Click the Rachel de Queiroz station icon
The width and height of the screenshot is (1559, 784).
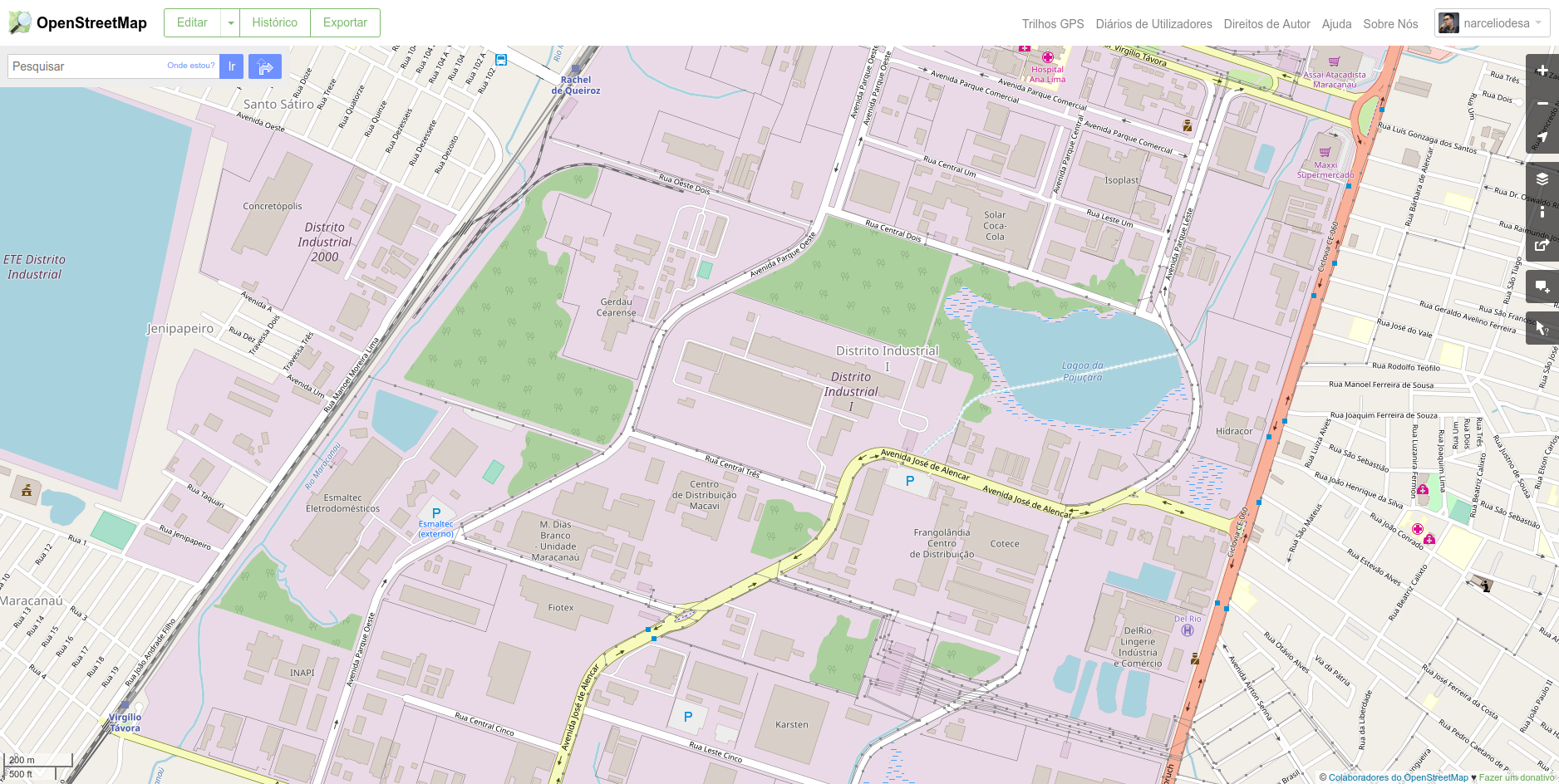point(575,70)
